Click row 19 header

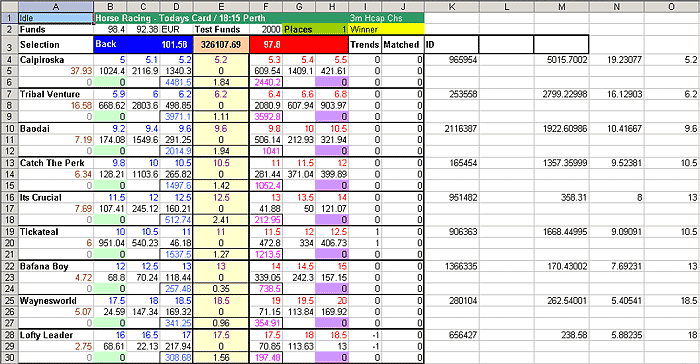pos(9,232)
